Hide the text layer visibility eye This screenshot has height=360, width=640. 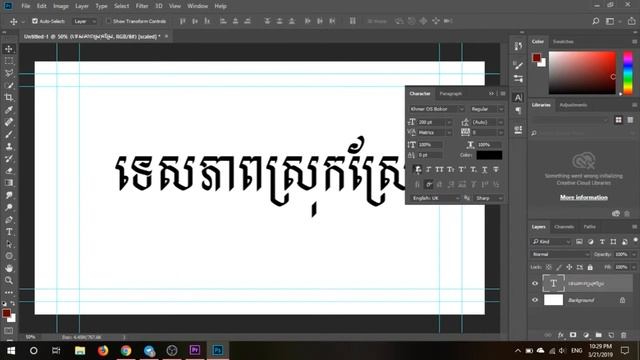click(535, 284)
